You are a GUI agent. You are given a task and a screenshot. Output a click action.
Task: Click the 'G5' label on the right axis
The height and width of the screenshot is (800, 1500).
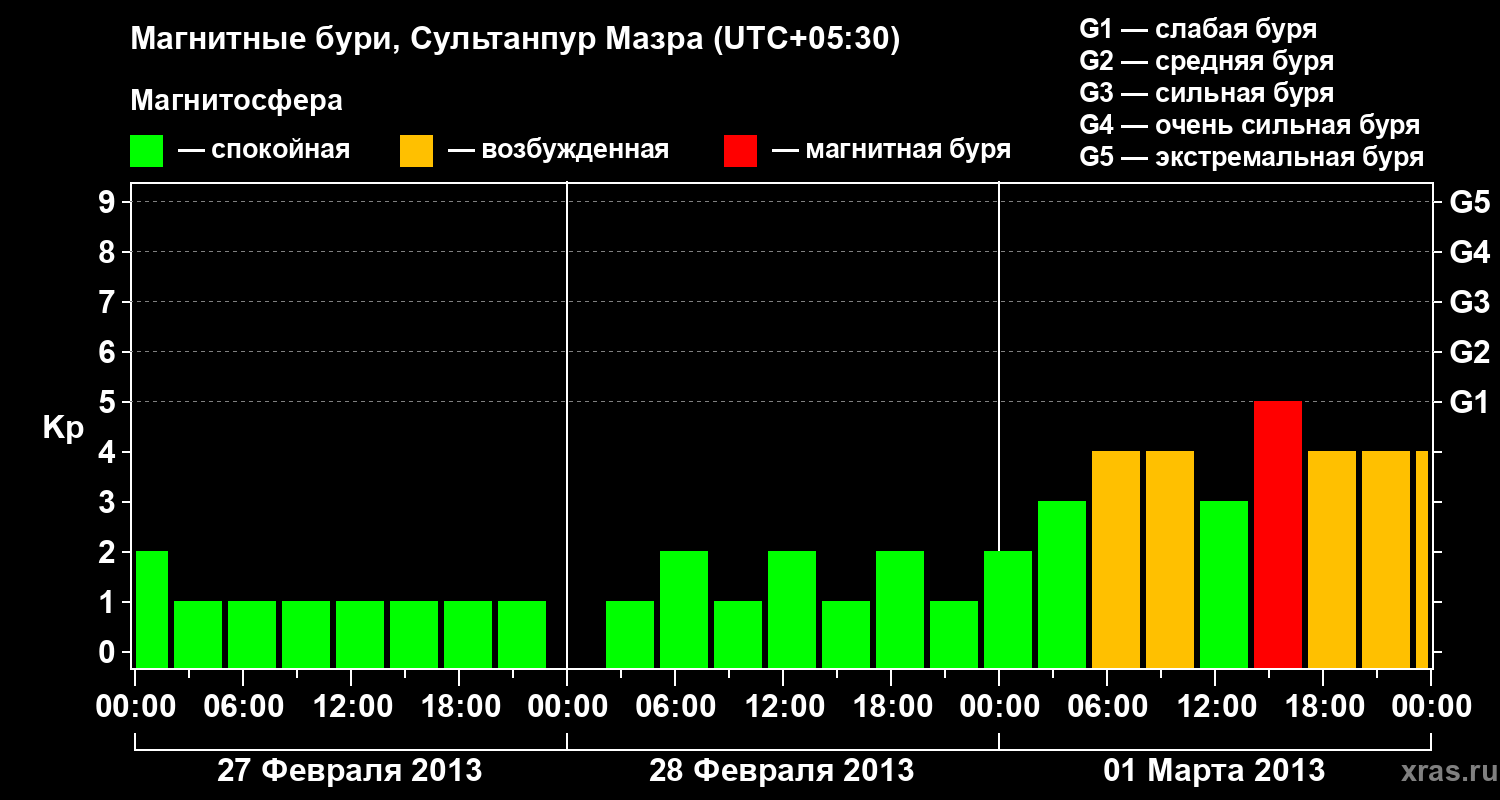click(x=1469, y=202)
